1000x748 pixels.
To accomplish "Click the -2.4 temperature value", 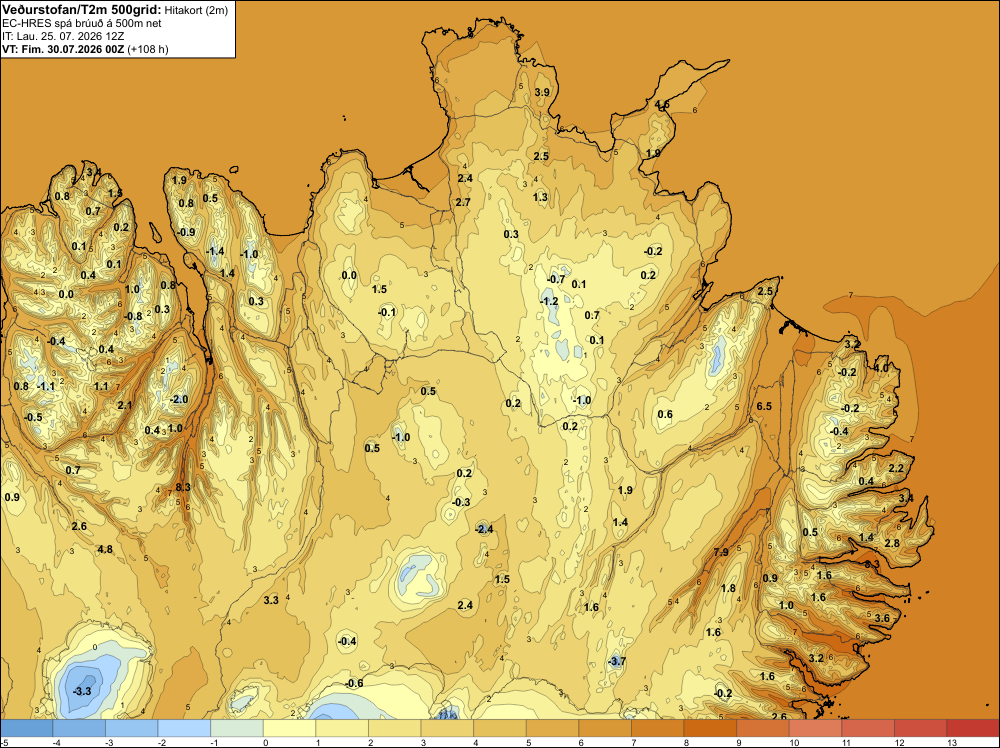I will 484,529.
